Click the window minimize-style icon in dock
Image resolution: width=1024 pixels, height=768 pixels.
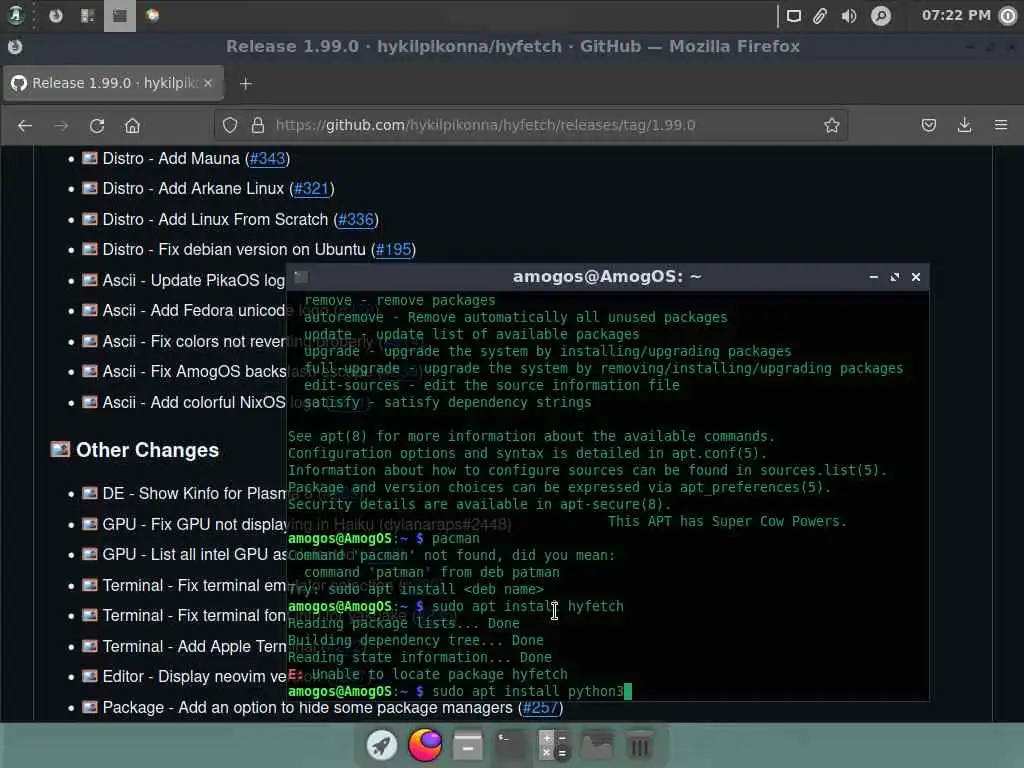468,745
